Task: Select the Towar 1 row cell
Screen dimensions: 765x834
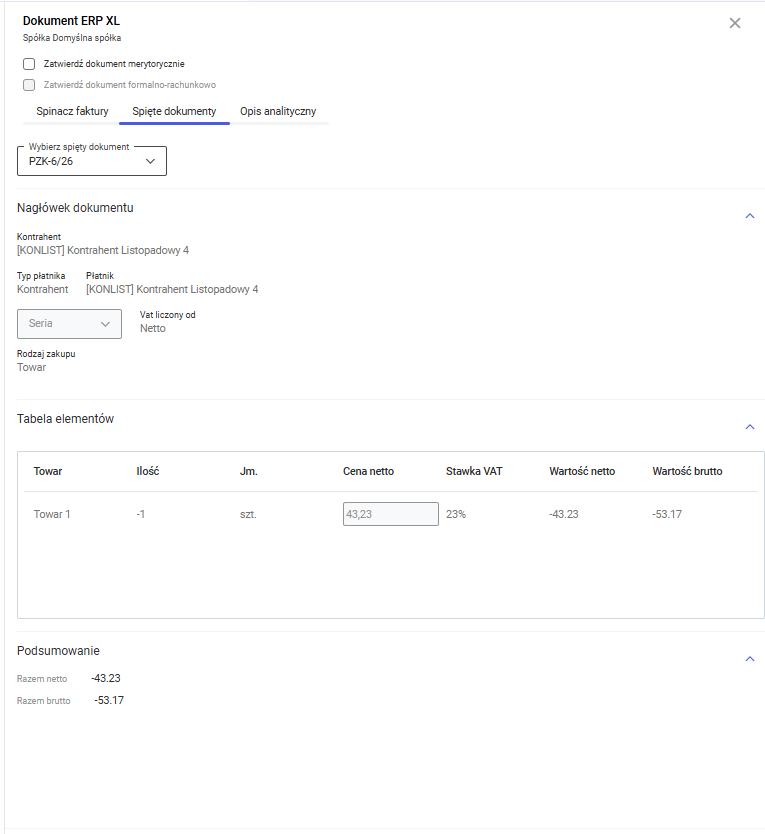Action: click(52, 514)
